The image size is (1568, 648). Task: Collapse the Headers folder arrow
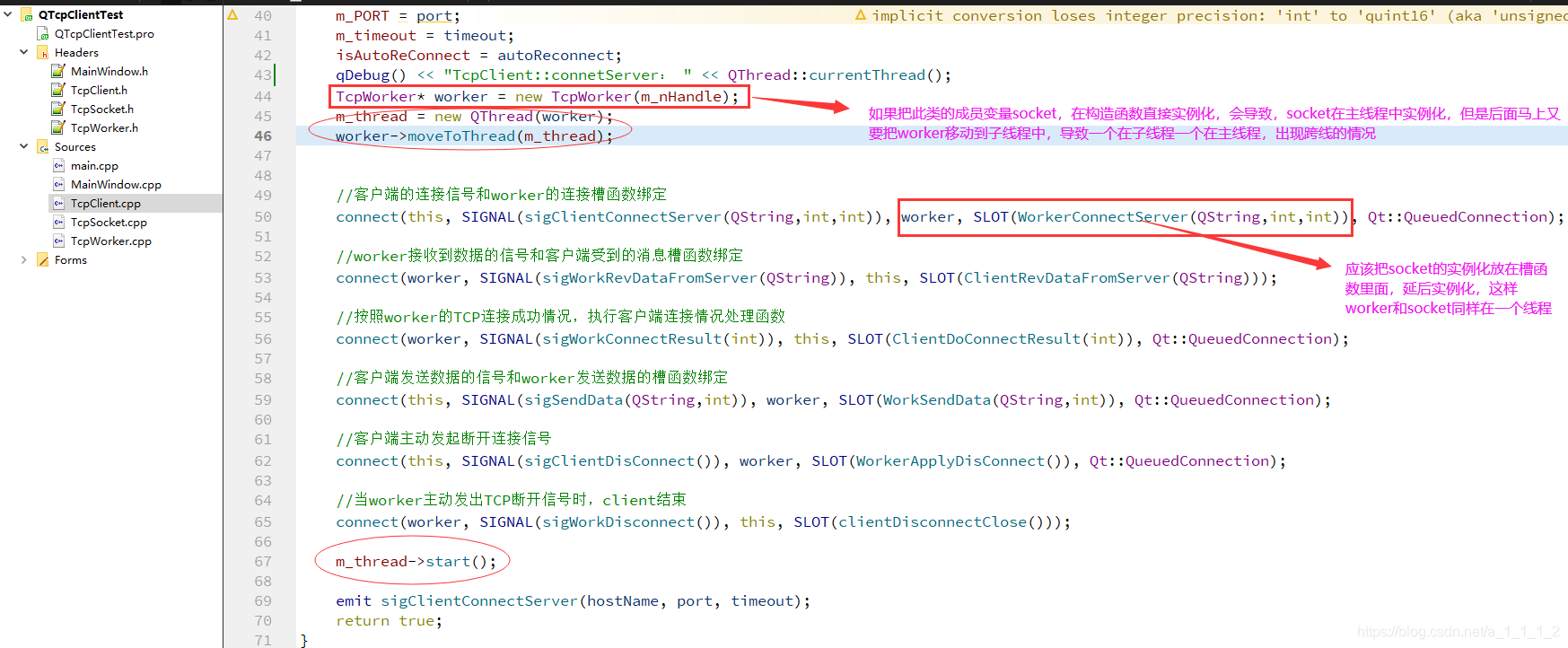(x=23, y=52)
